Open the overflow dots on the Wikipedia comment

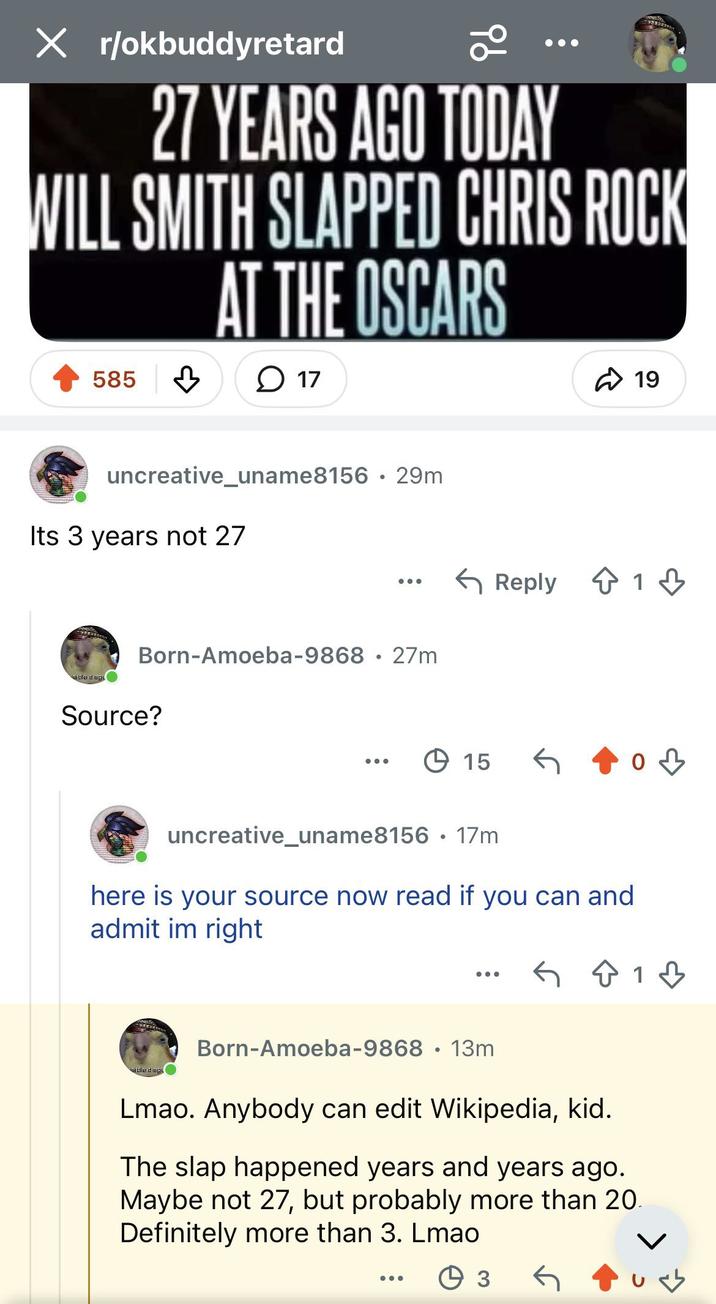pyautogui.click(x=392, y=1278)
